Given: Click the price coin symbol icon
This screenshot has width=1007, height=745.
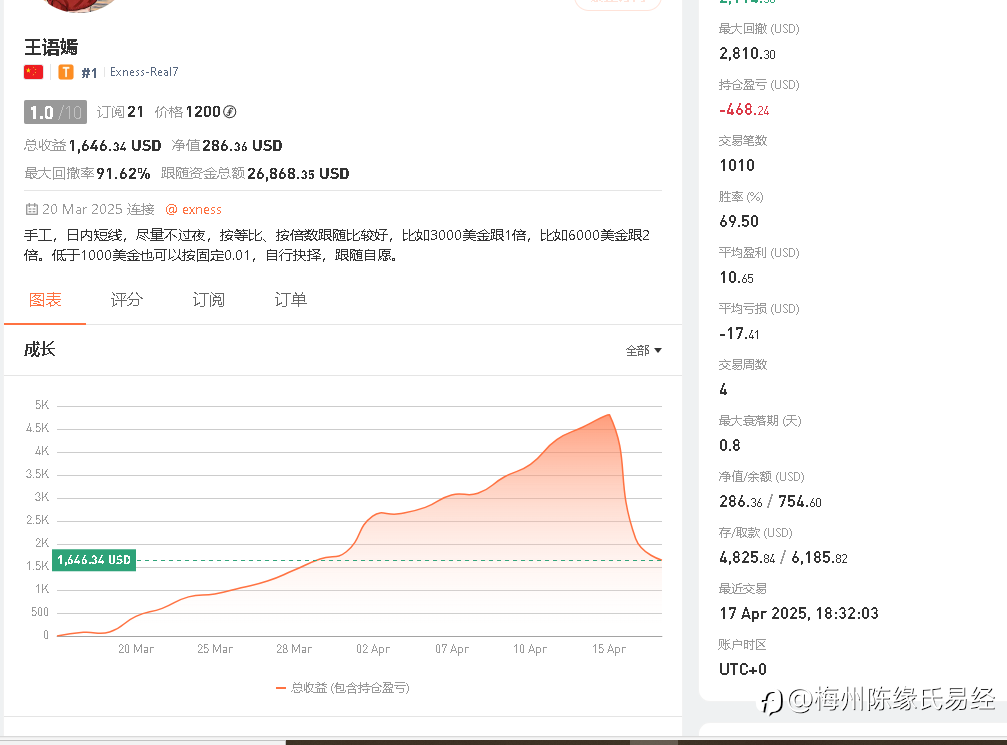Looking at the screenshot, I should pos(229,112).
